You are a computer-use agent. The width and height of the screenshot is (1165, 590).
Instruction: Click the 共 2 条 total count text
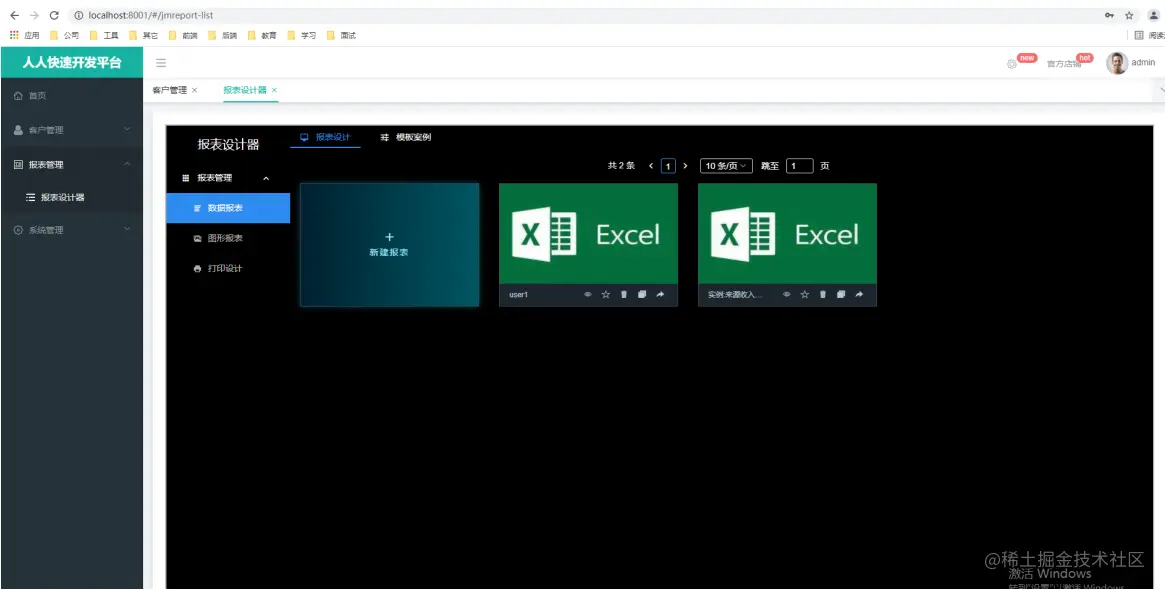click(621, 166)
